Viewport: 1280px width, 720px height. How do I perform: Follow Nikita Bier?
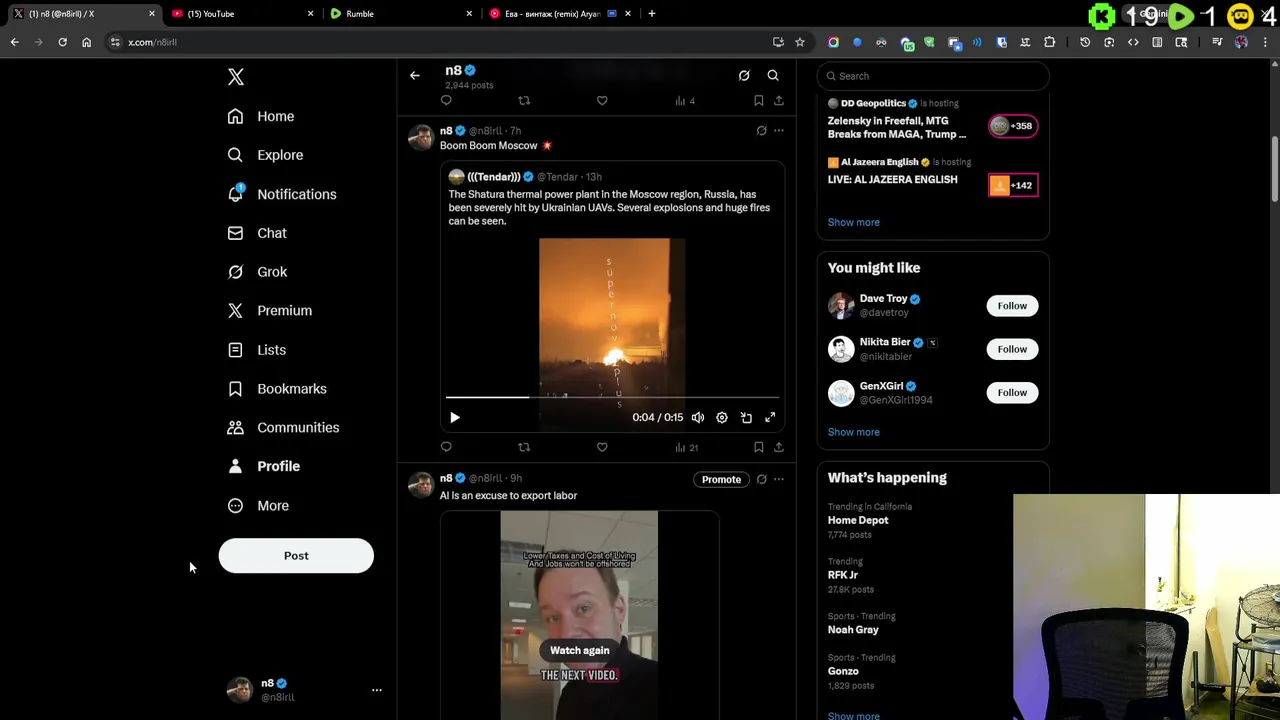point(1012,349)
